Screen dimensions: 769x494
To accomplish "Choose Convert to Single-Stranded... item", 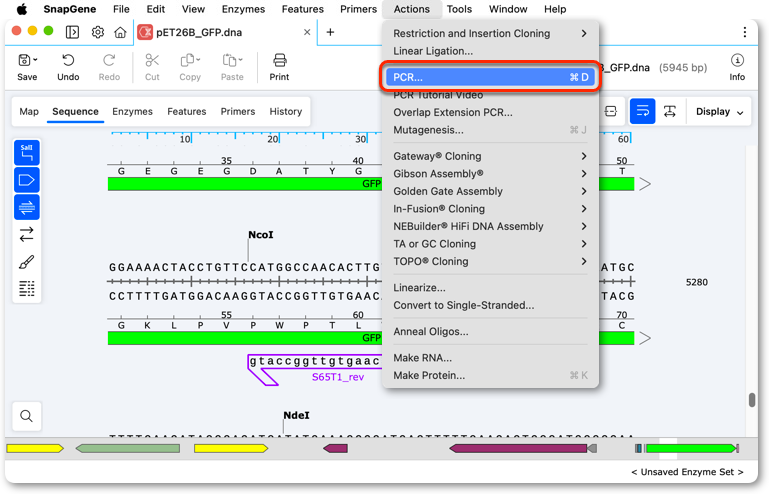I will (490, 305).
